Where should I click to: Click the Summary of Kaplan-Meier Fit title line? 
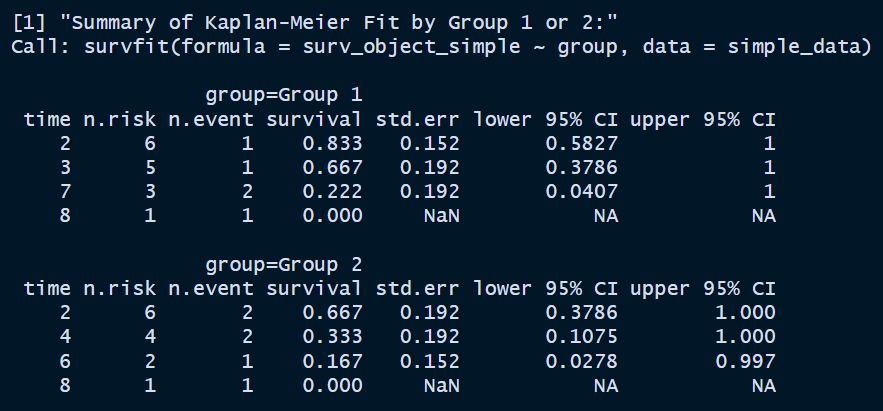coord(315,23)
